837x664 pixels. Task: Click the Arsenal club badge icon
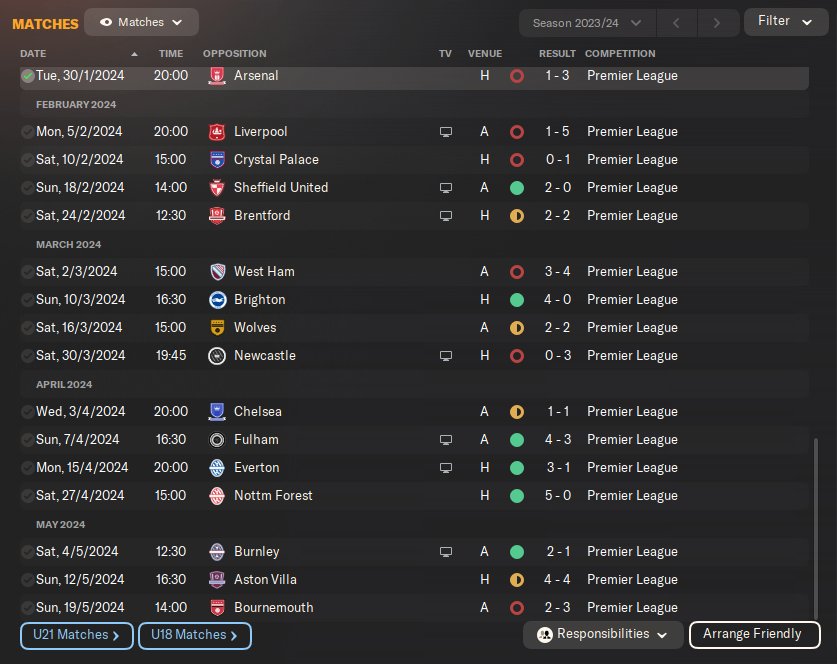216,76
